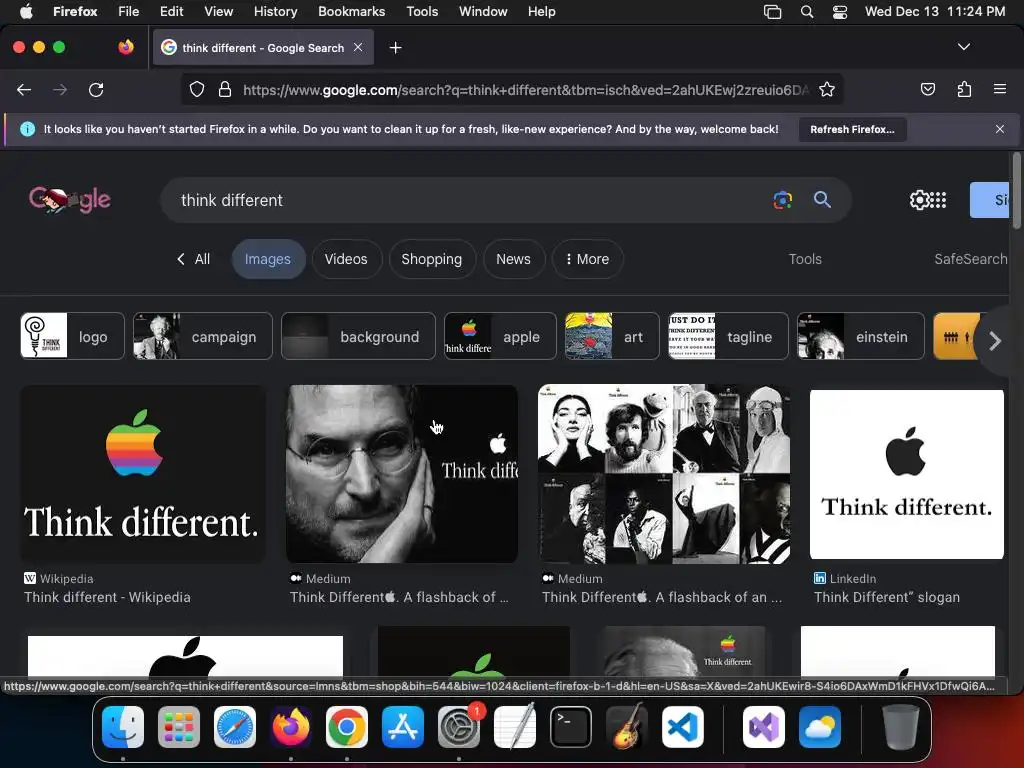Switch to the Shopping results tab
Screen dimensions: 1024x768
432,259
